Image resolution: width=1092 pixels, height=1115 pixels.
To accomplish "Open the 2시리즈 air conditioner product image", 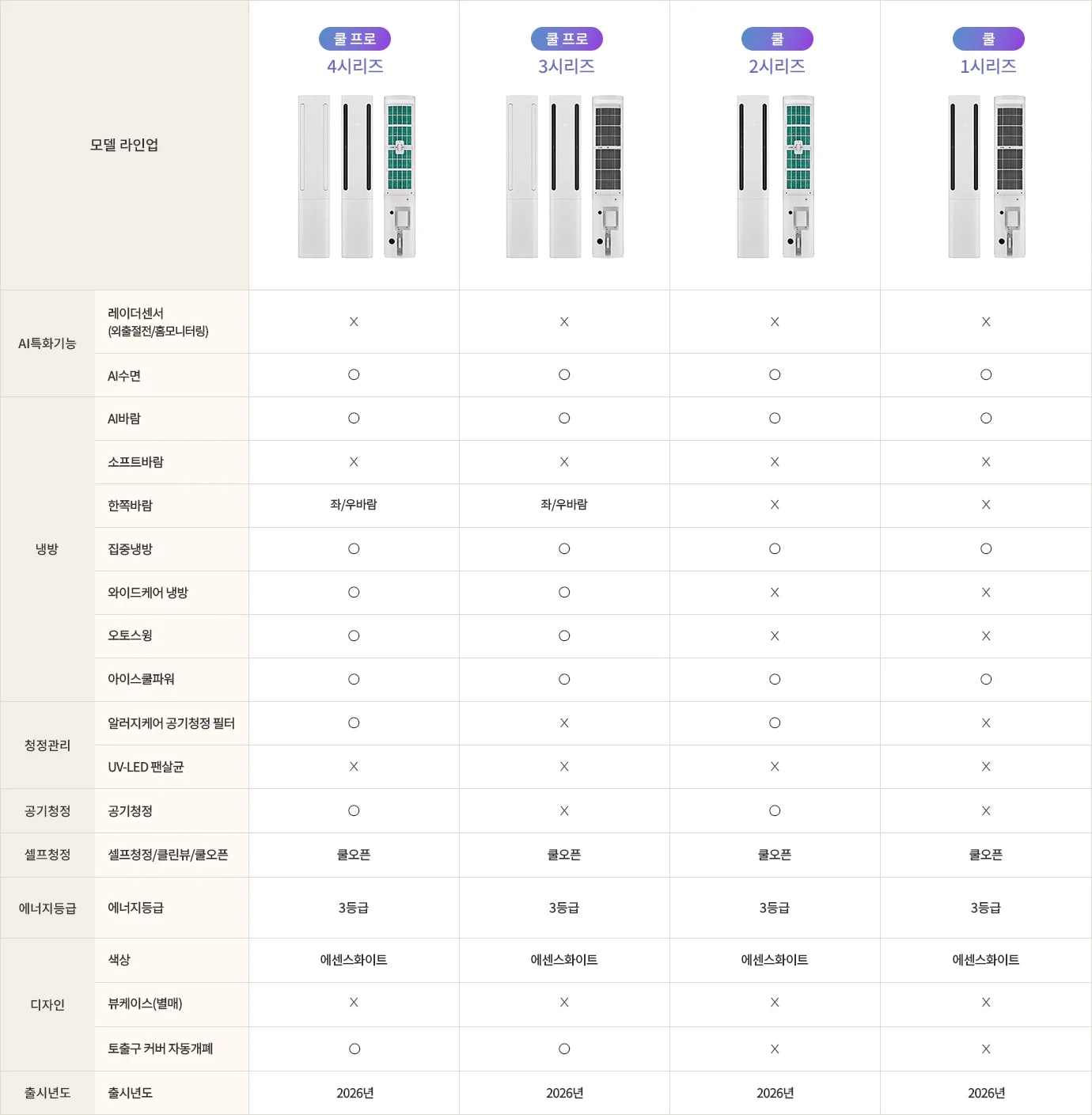I will coord(775,176).
